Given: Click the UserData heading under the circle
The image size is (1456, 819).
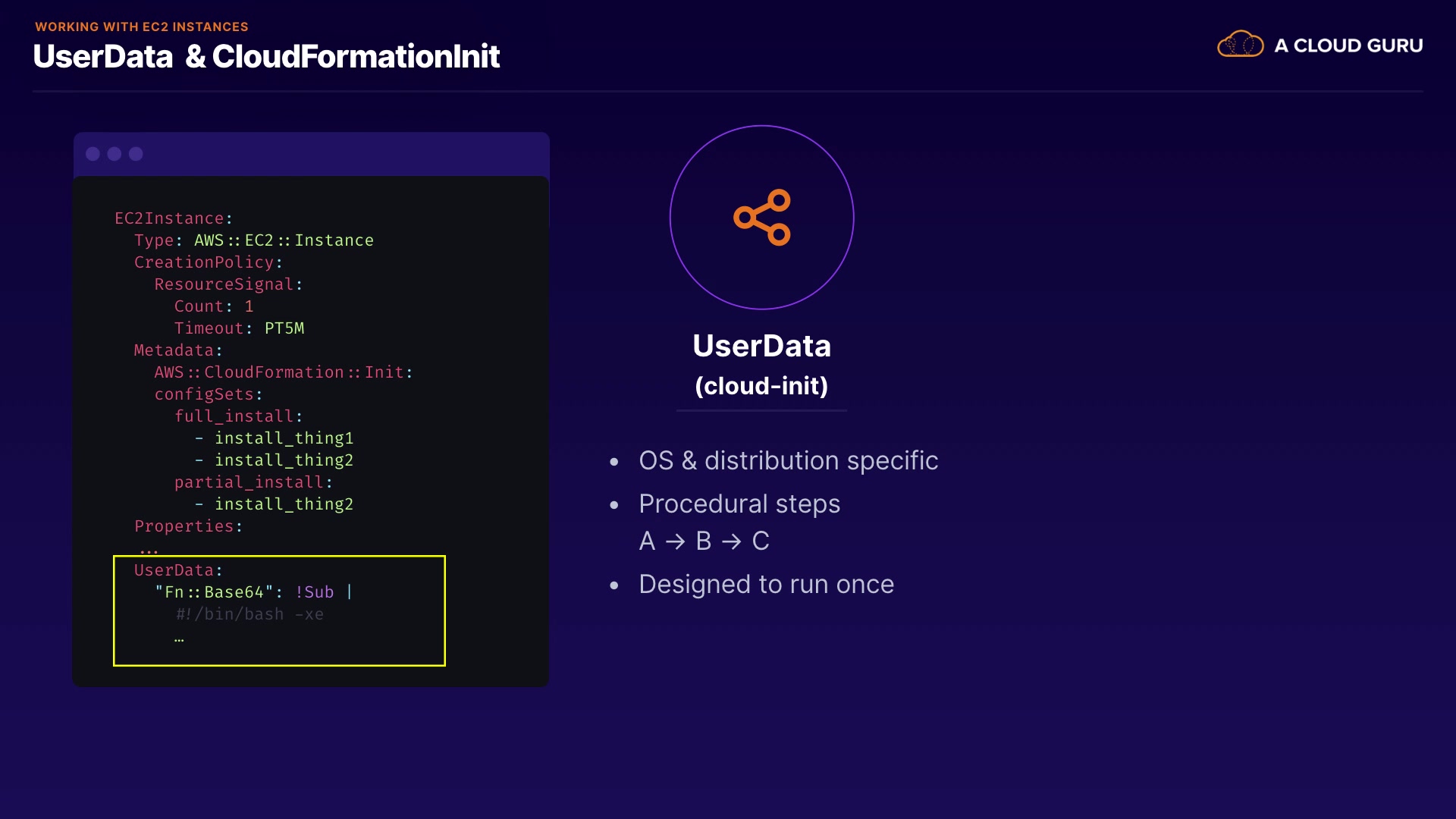Looking at the screenshot, I should pos(761,346).
